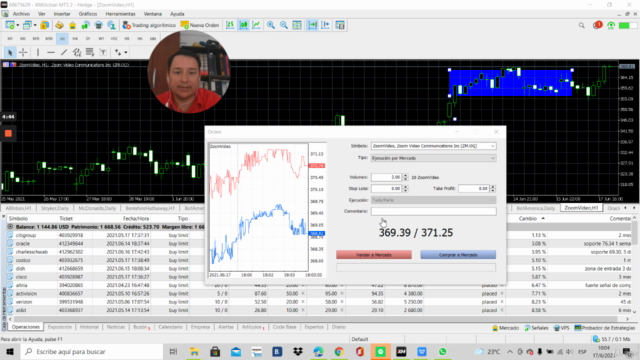
Task: Select the crosshair tool
Action: coord(23,52)
